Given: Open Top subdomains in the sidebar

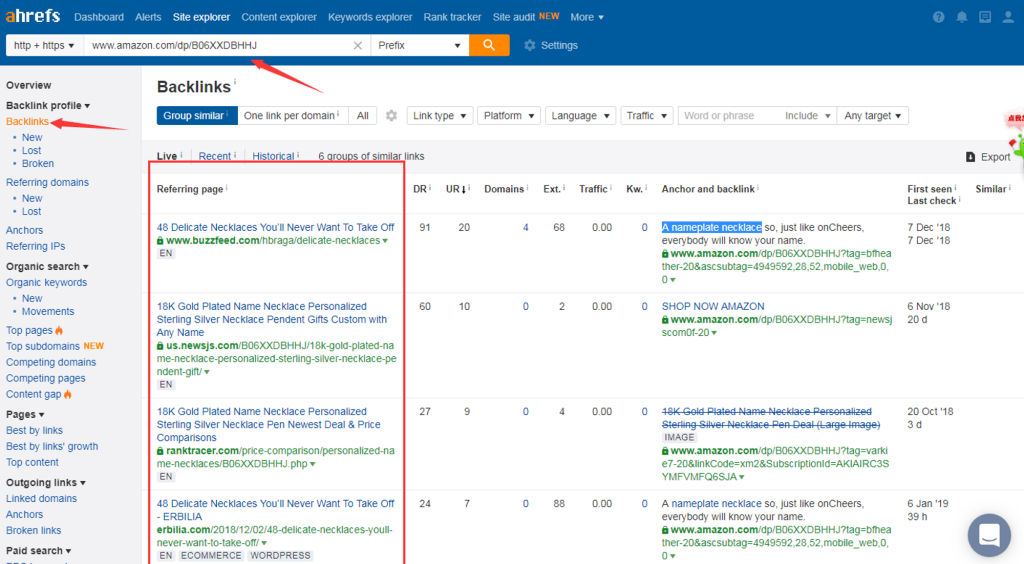Looking at the screenshot, I should pos(42,346).
